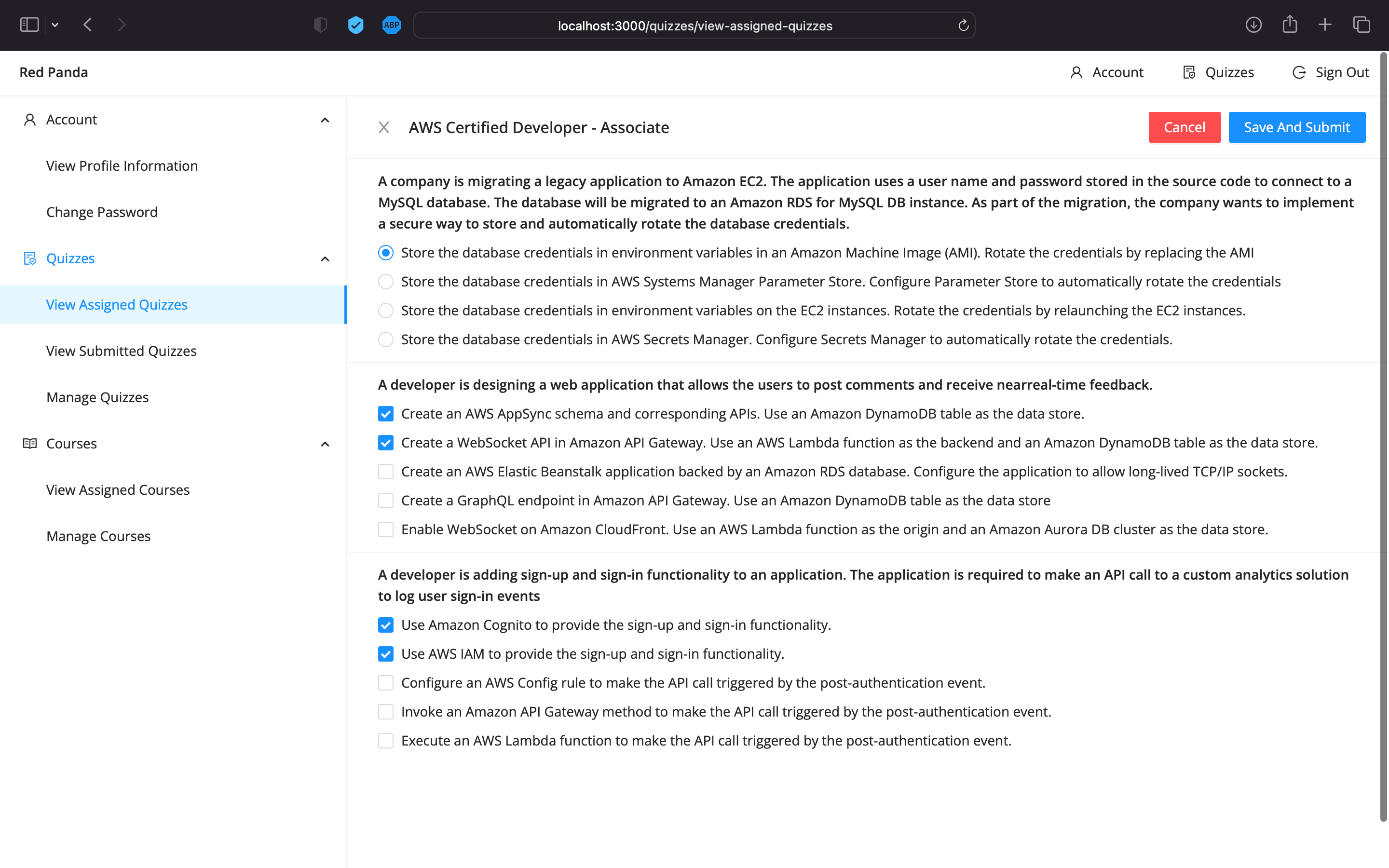Check the Elastic Beanstalk application option
The image size is (1389, 868).
coord(385,471)
